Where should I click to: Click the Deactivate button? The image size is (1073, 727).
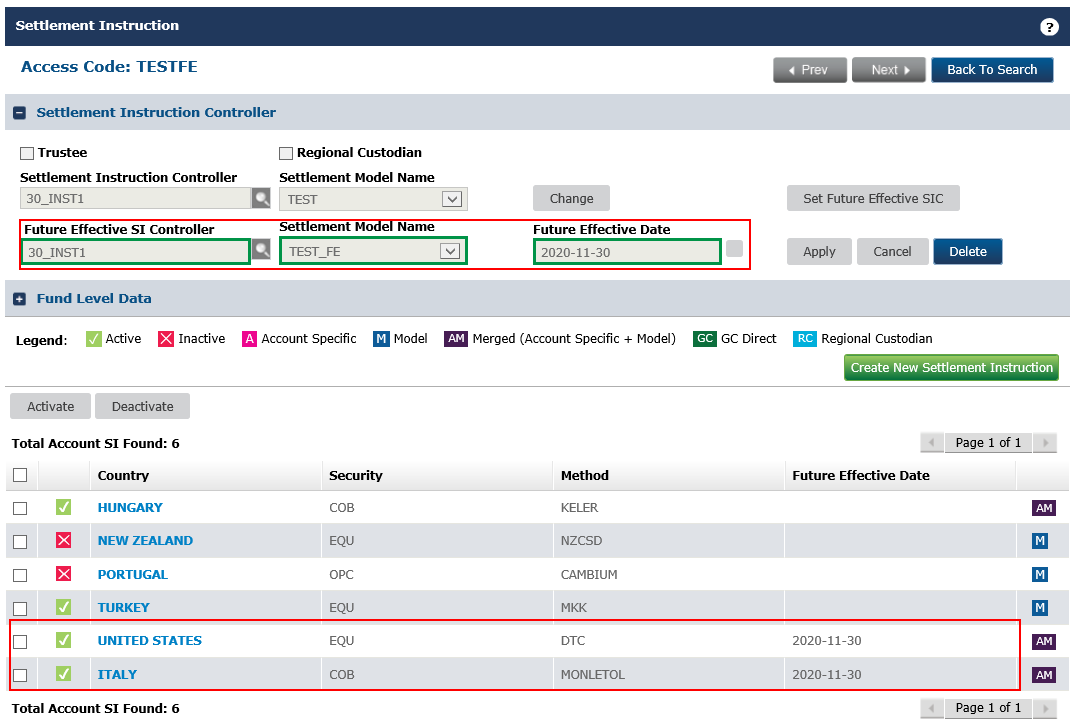[x=142, y=406]
